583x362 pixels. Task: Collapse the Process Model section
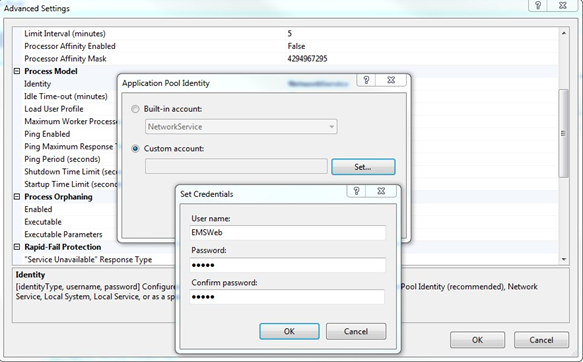pos(17,71)
